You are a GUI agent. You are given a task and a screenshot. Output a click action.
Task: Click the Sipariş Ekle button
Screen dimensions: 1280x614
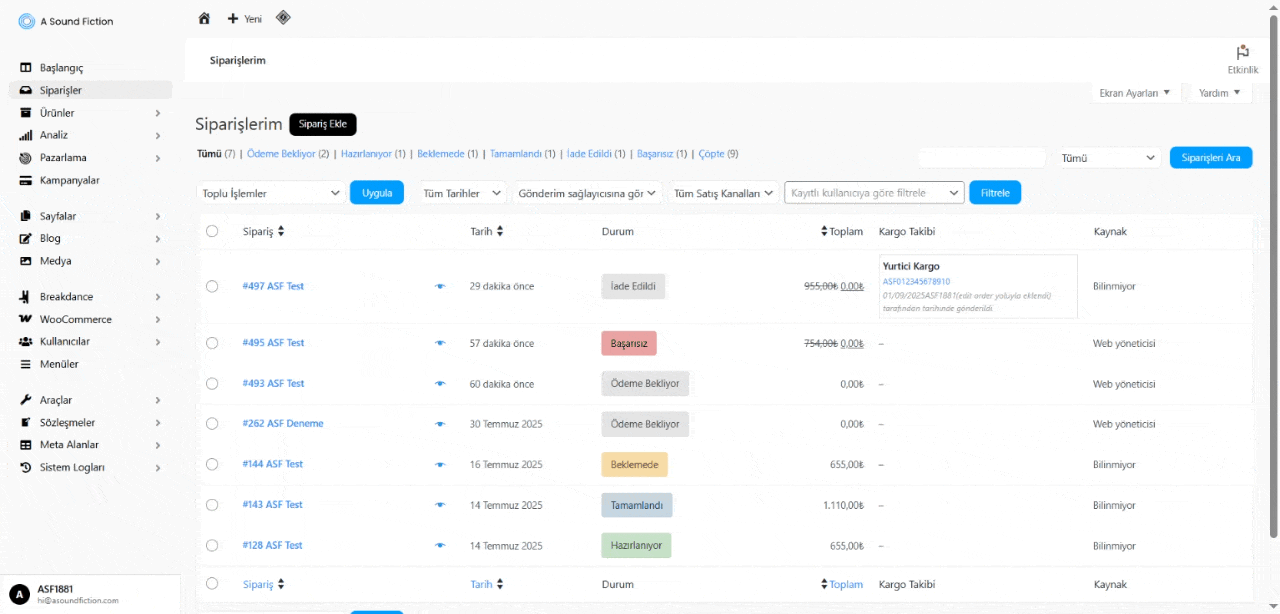point(322,124)
